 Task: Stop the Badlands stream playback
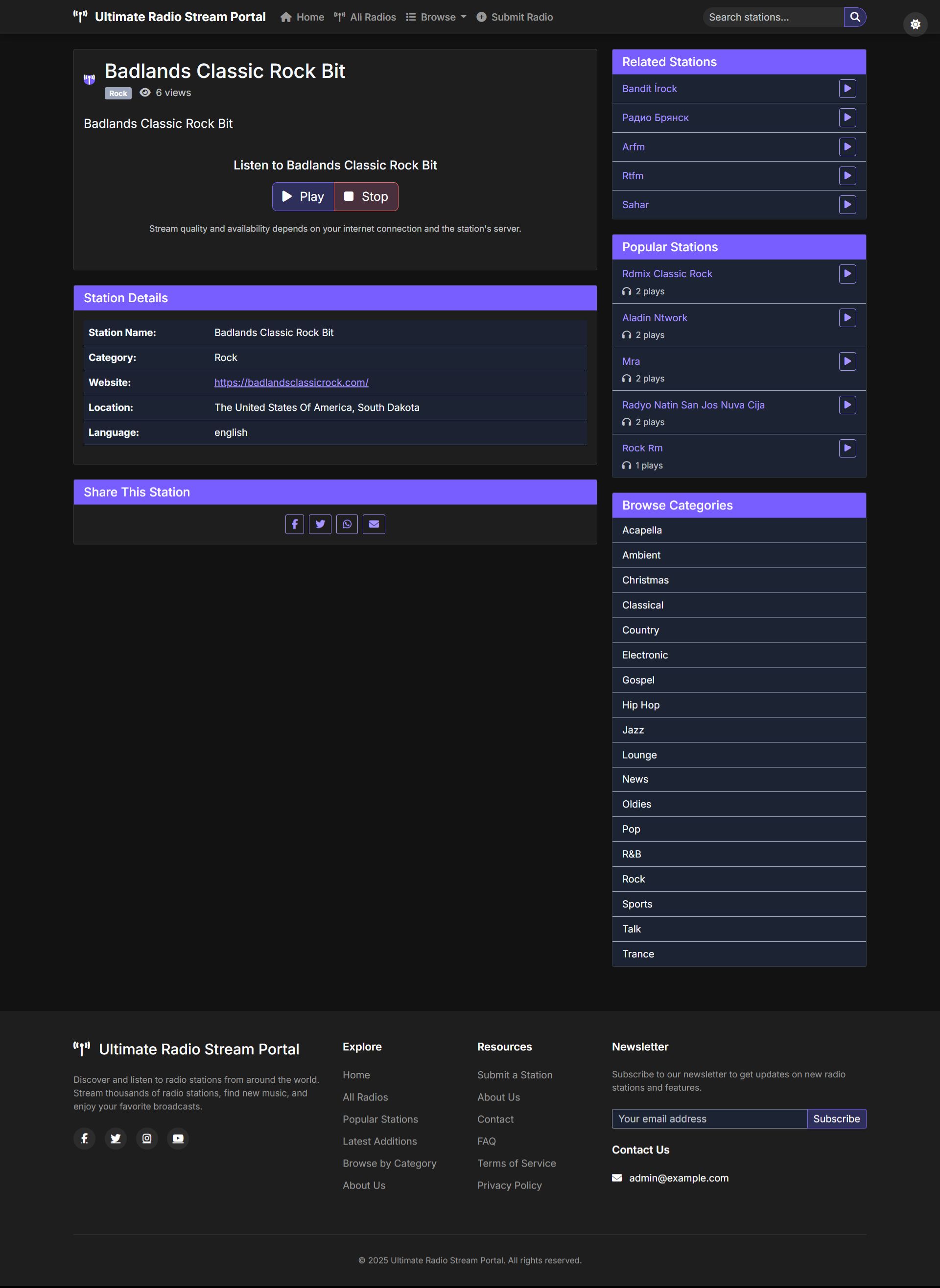(366, 197)
